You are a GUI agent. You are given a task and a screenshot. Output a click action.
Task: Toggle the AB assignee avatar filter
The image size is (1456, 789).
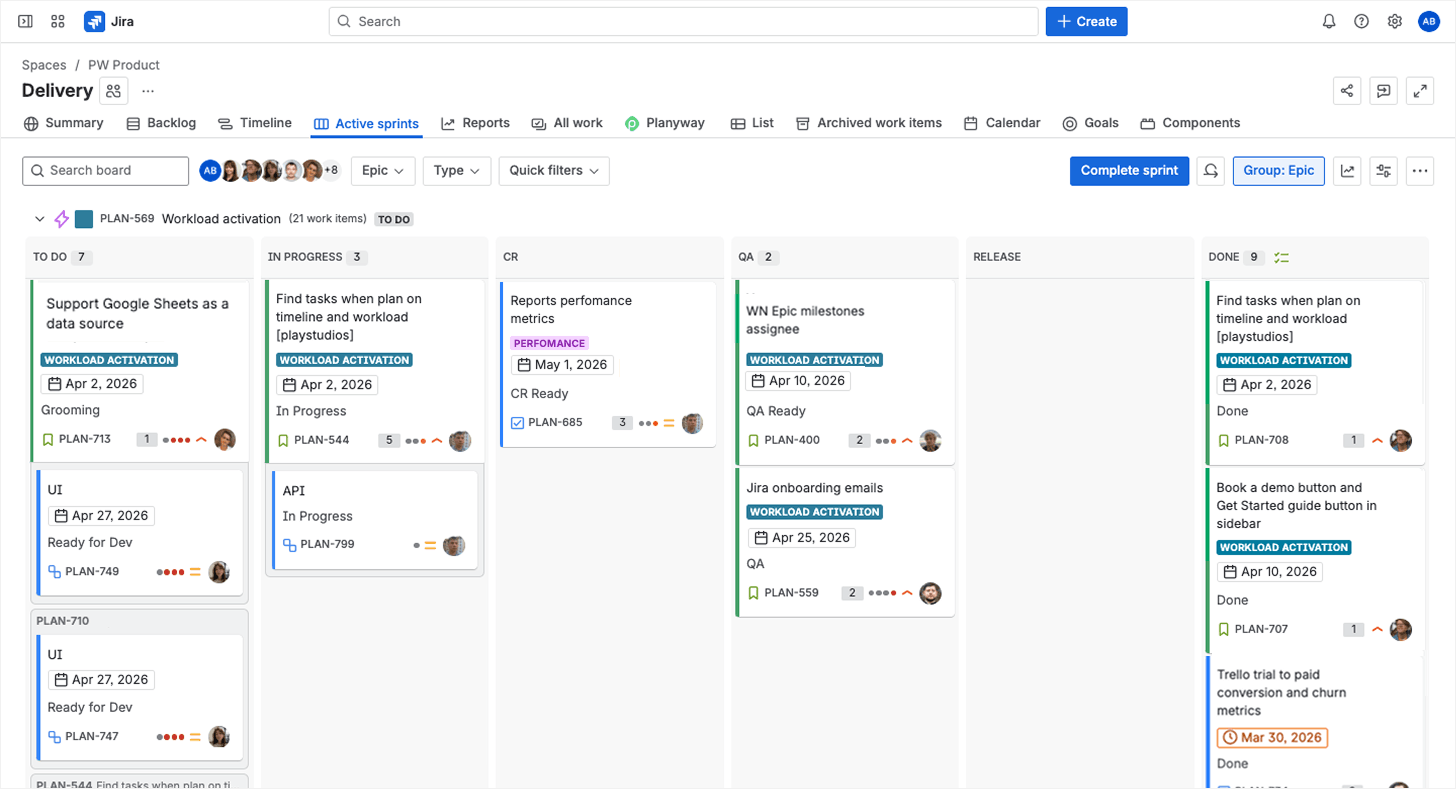pyautogui.click(x=210, y=171)
